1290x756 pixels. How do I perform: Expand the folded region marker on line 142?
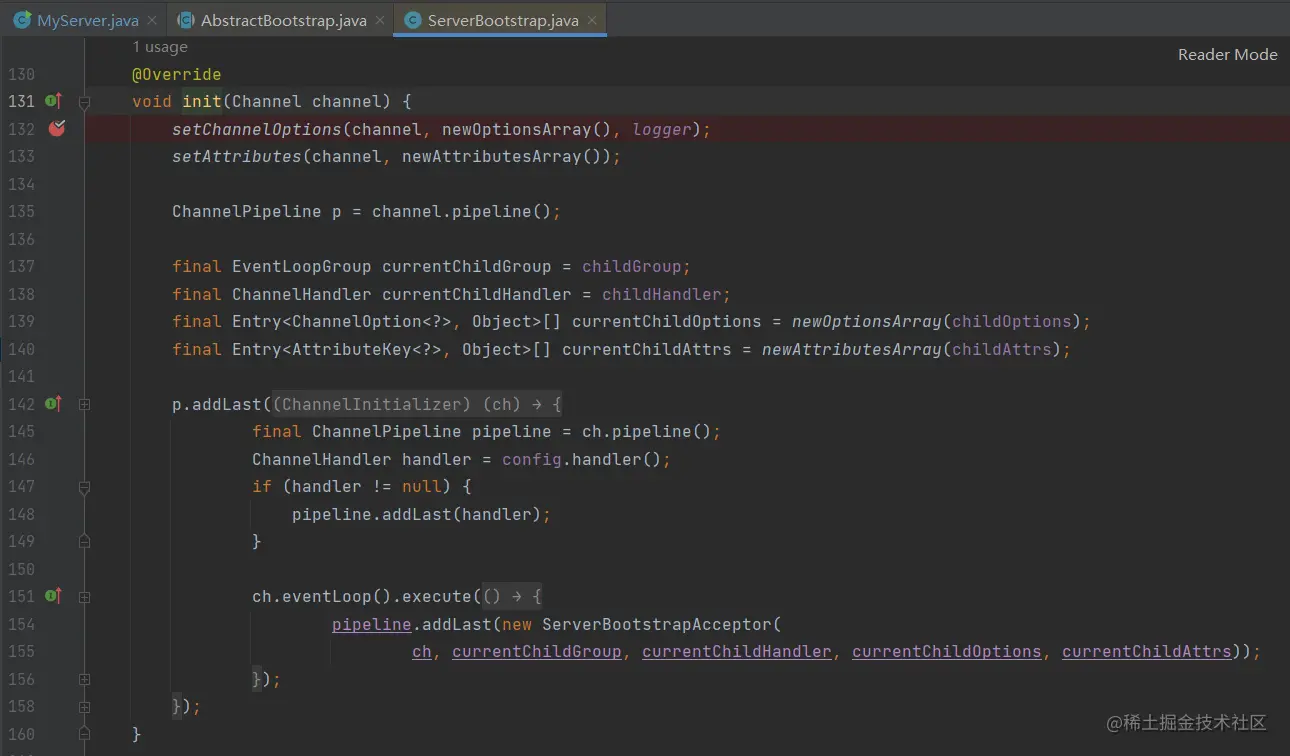[x=84, y=404]
